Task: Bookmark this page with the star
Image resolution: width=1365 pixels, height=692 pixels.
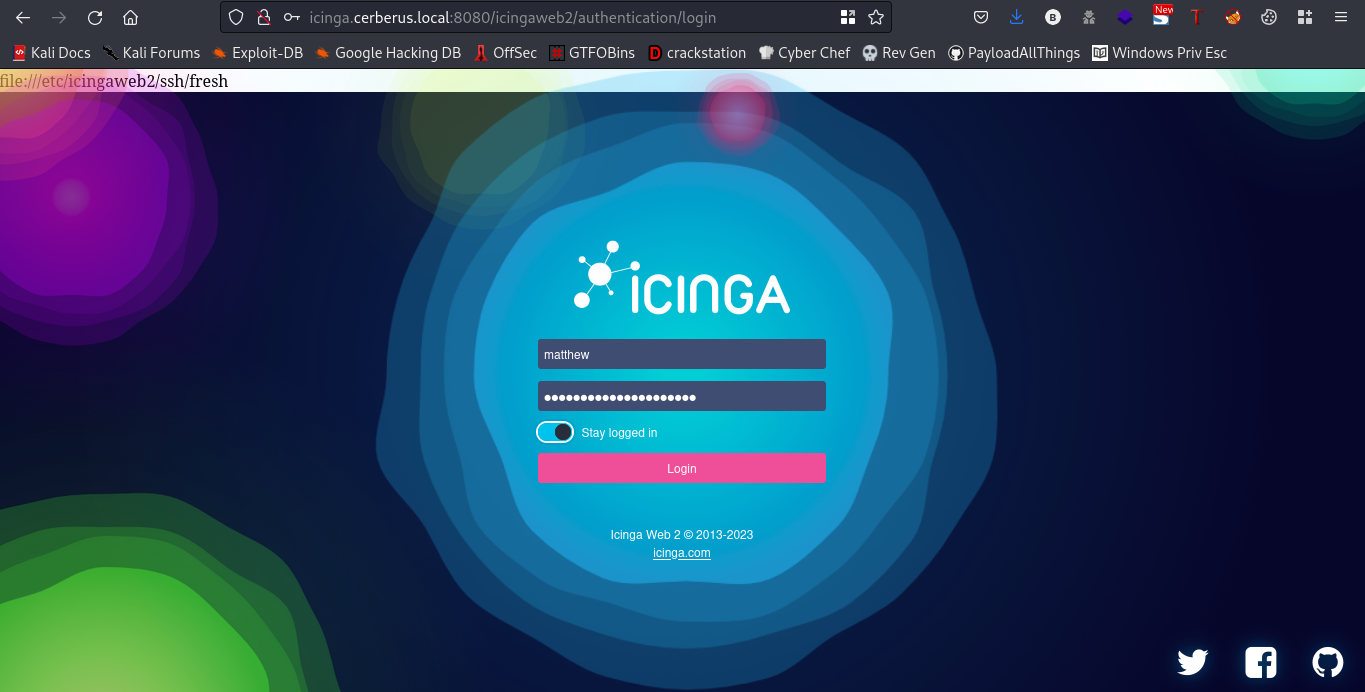Action: click(876, 17)
